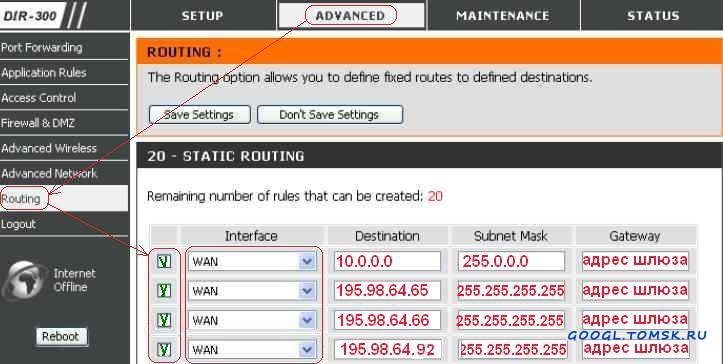Click the Subnet Mask field in the 195.98.64.65 row
The image size is (723, 364).
coord(511,291)
